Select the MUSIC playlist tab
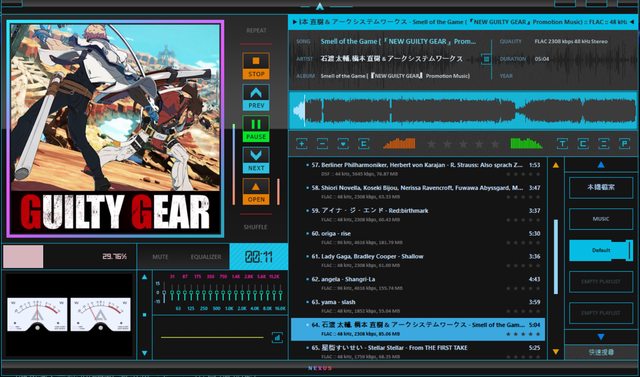Viewport: 640px width, 377px height. coord(601,219)
